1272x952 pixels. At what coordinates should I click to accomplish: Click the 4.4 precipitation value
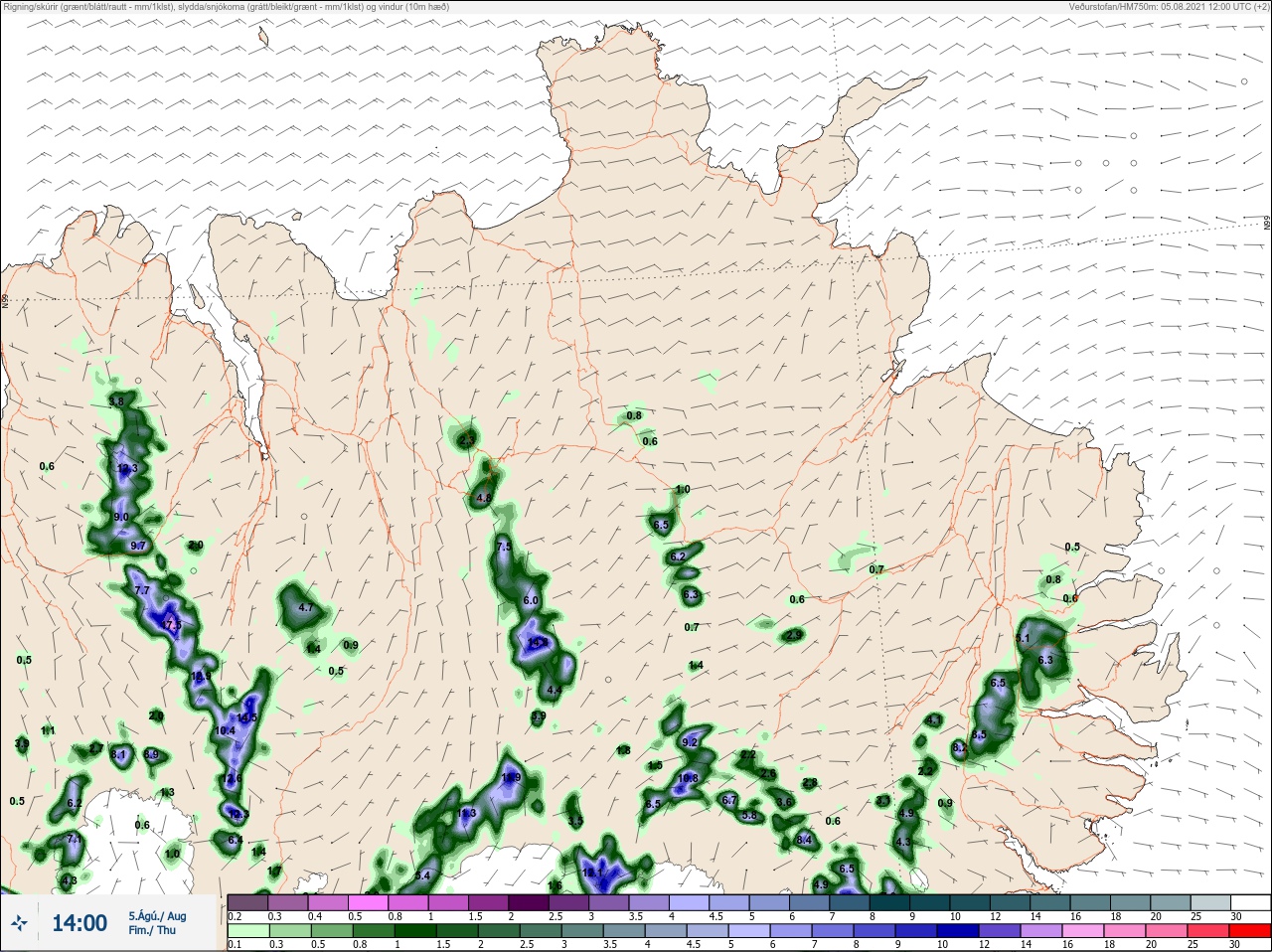pos(555,691)
